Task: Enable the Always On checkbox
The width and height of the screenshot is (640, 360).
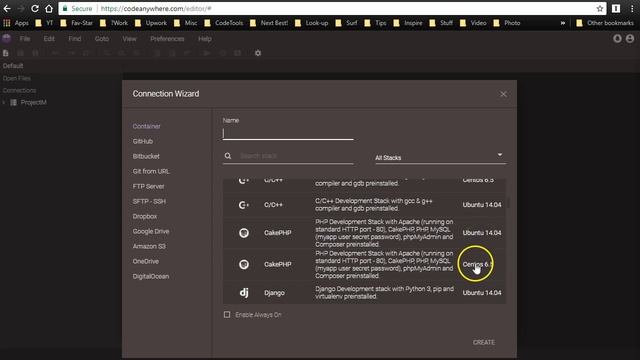Action: [227, 315]
